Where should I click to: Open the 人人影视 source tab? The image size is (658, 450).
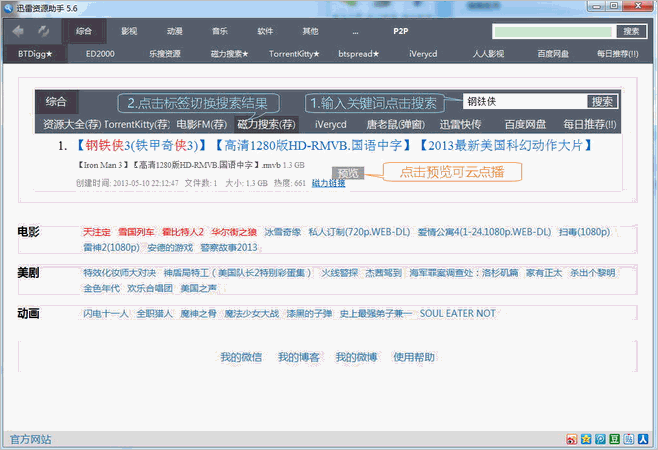point(488,54)
